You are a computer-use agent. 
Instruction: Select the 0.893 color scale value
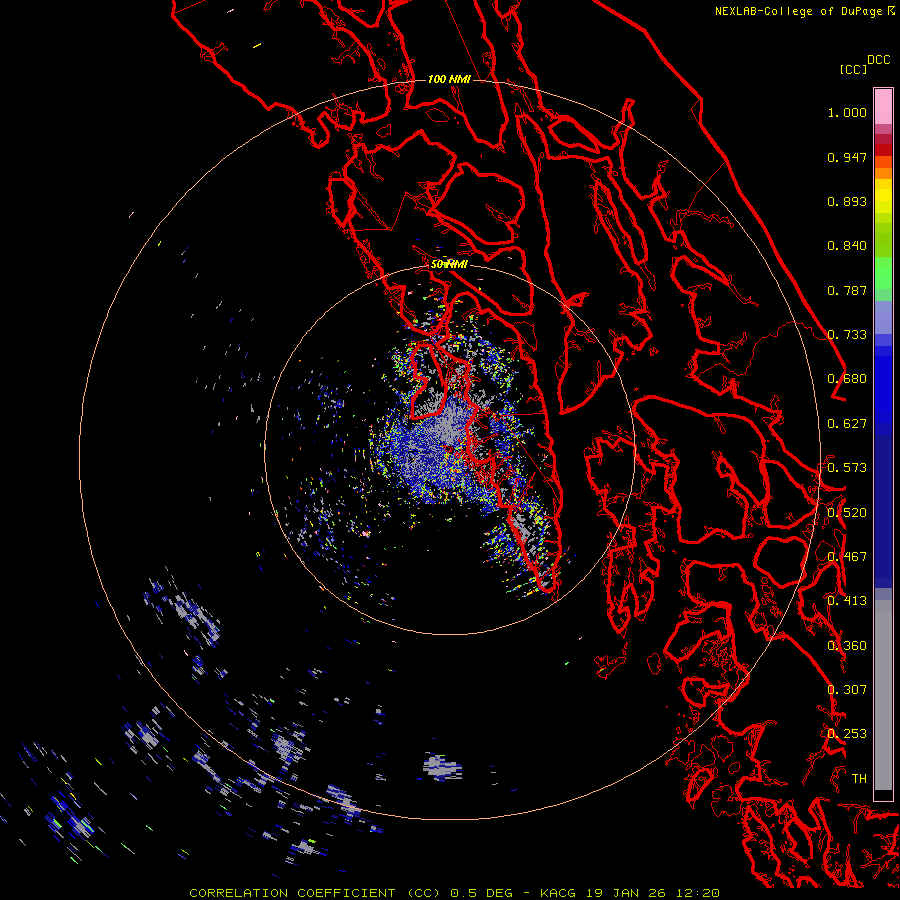[847, 201]
